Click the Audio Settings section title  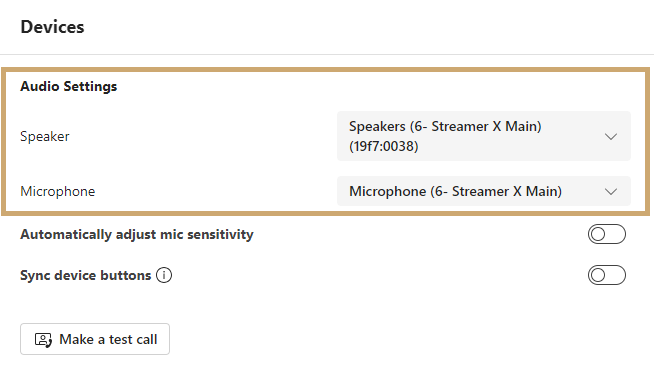click(69, 86)
